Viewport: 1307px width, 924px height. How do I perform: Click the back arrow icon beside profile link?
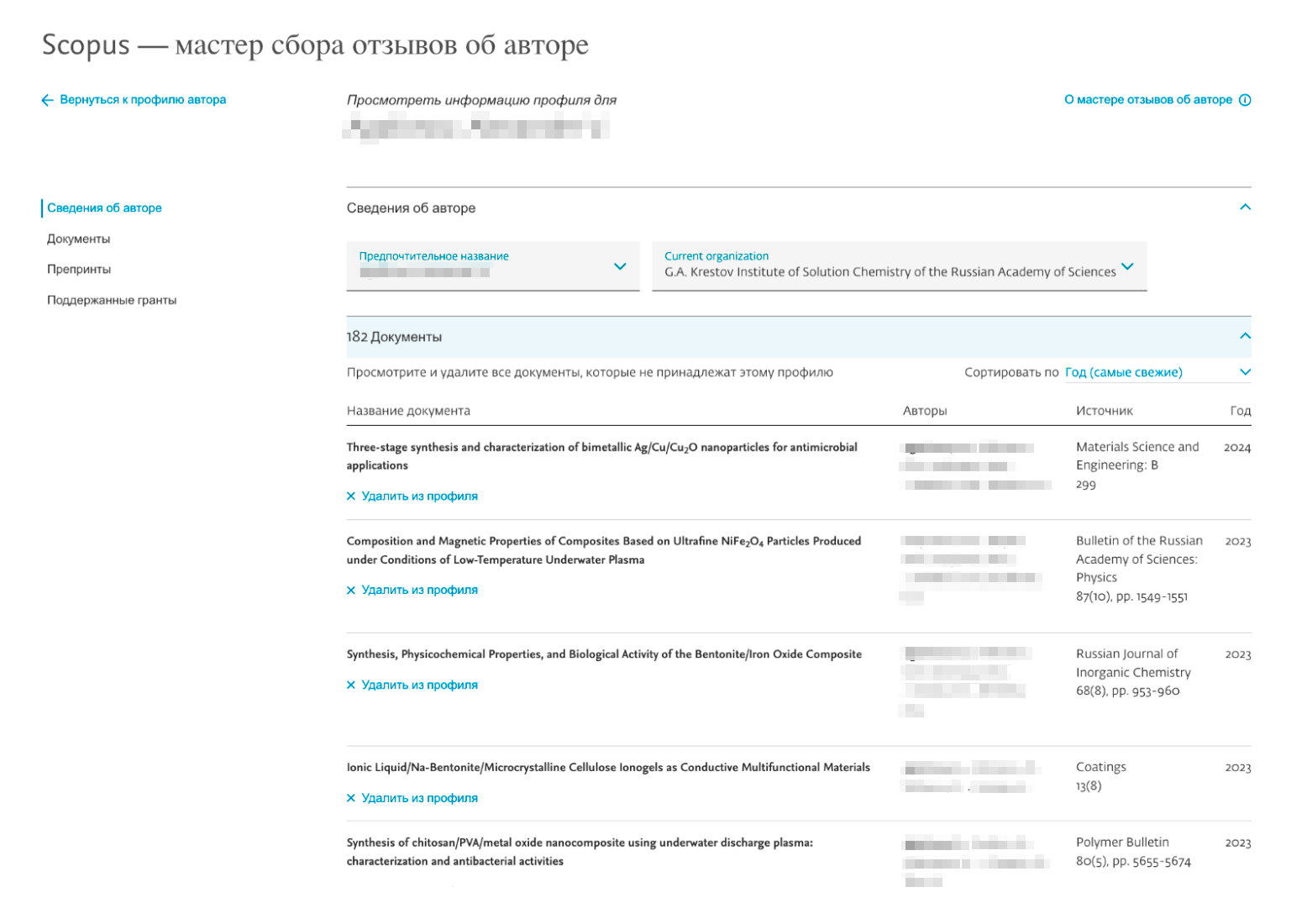click(47, 100)
